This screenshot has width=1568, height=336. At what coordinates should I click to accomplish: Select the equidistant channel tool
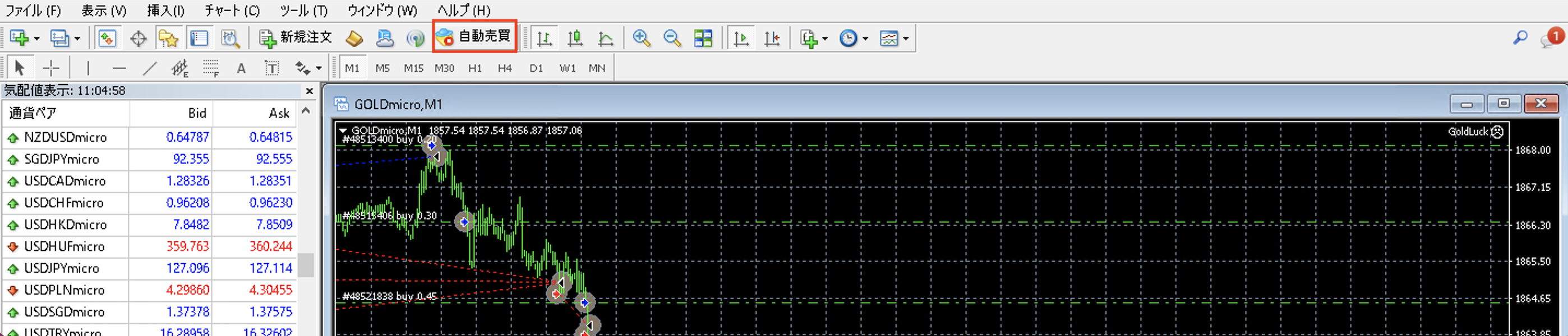pos(180,68)
